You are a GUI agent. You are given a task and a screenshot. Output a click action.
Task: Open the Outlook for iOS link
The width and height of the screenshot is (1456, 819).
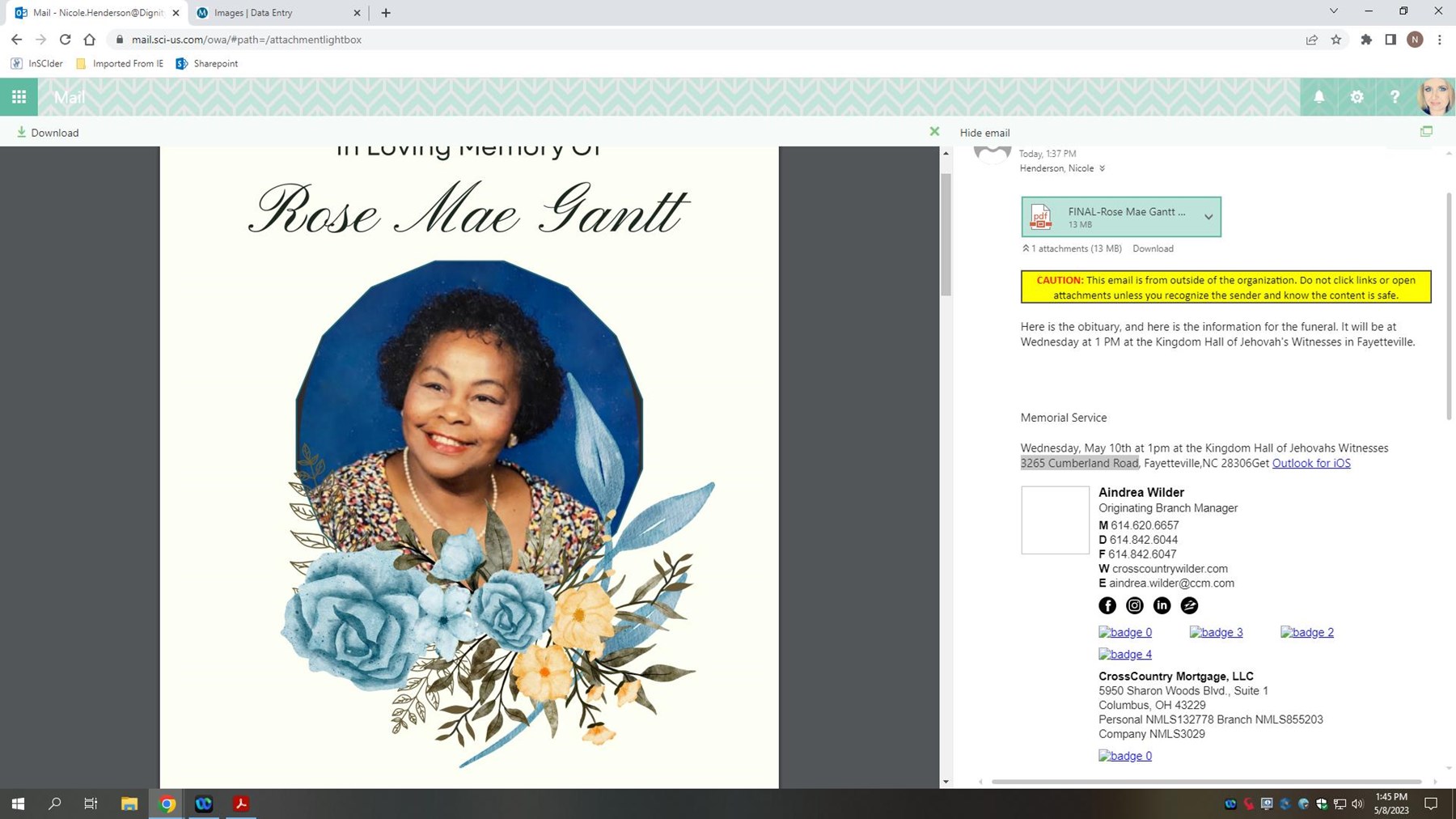coord(1311,463)
